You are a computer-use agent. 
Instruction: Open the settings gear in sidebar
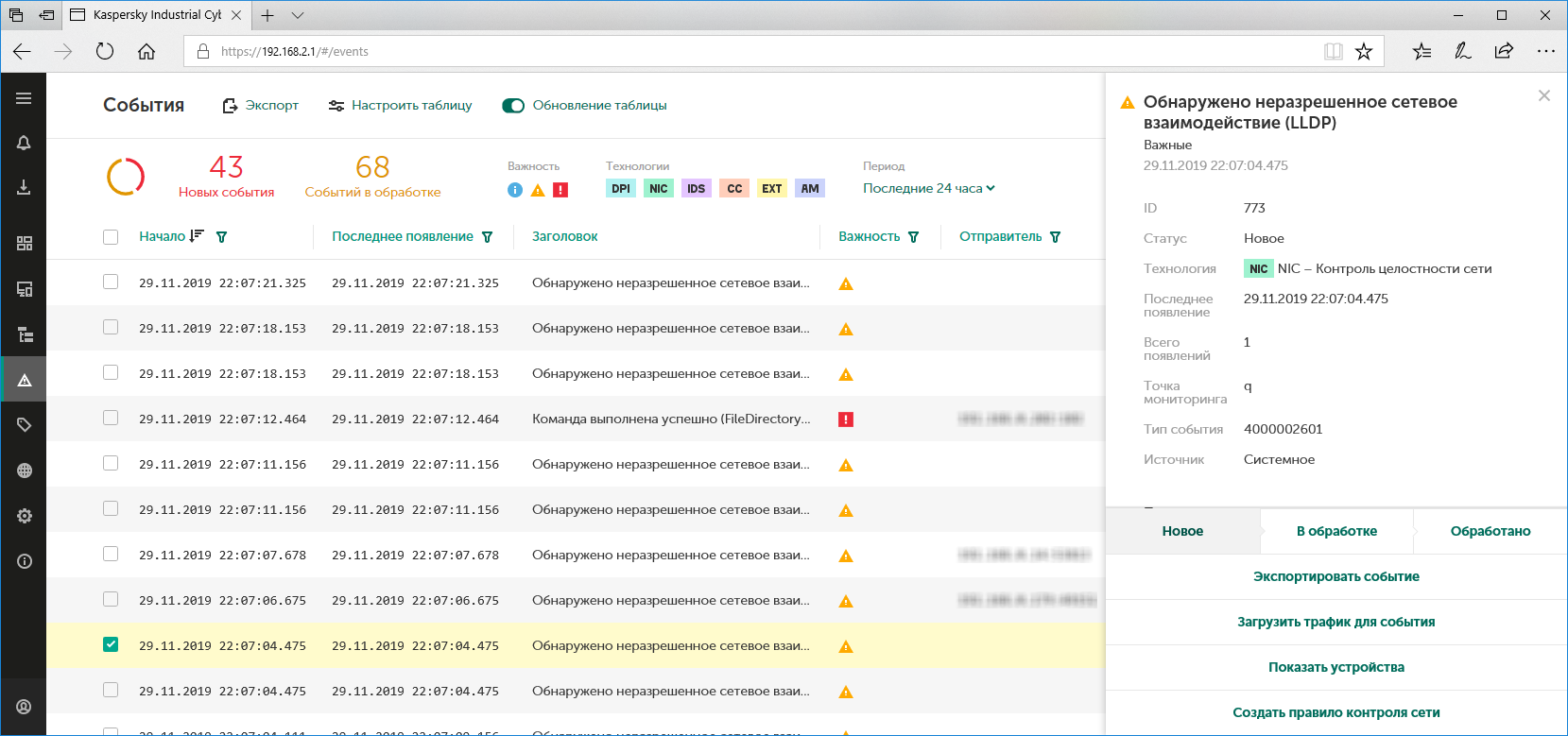(25, 516)
